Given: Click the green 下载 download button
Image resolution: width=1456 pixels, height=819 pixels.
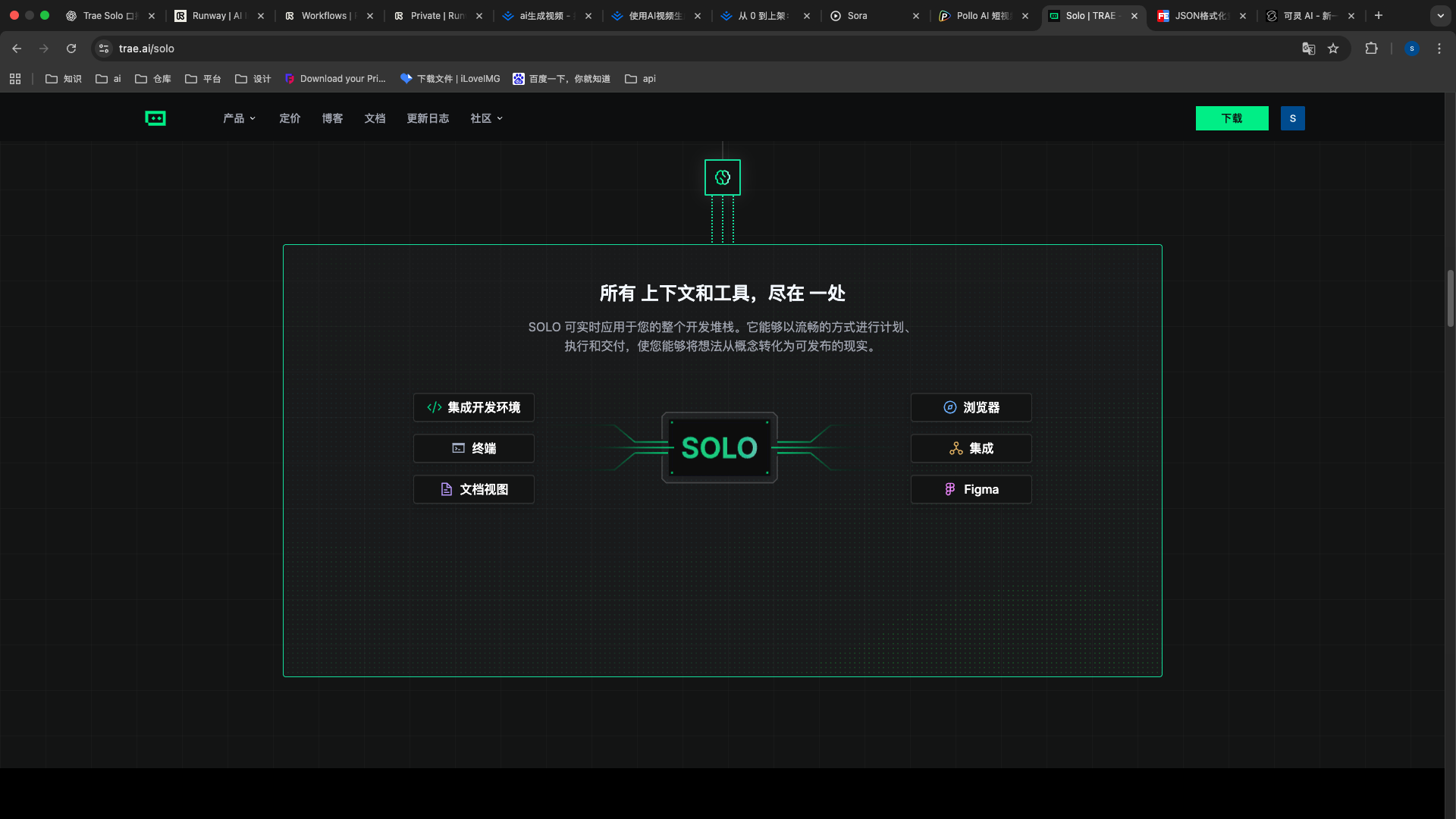Looking at the screenshot, I should point(1232,118).
